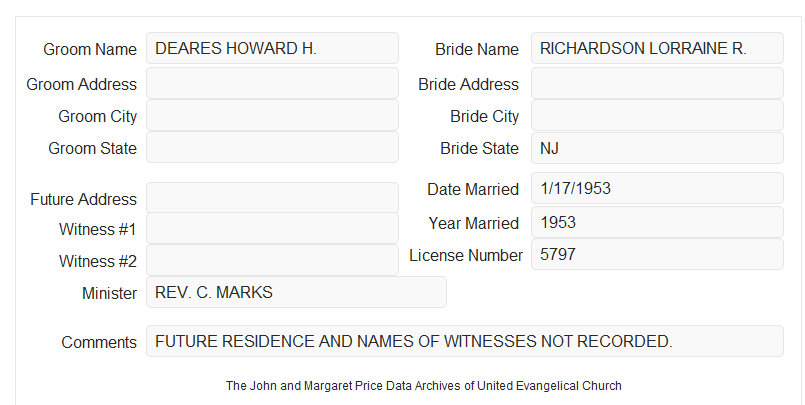Click the Minister field REV. C. MARKS
805x405 pixels.
pos(296,292)
